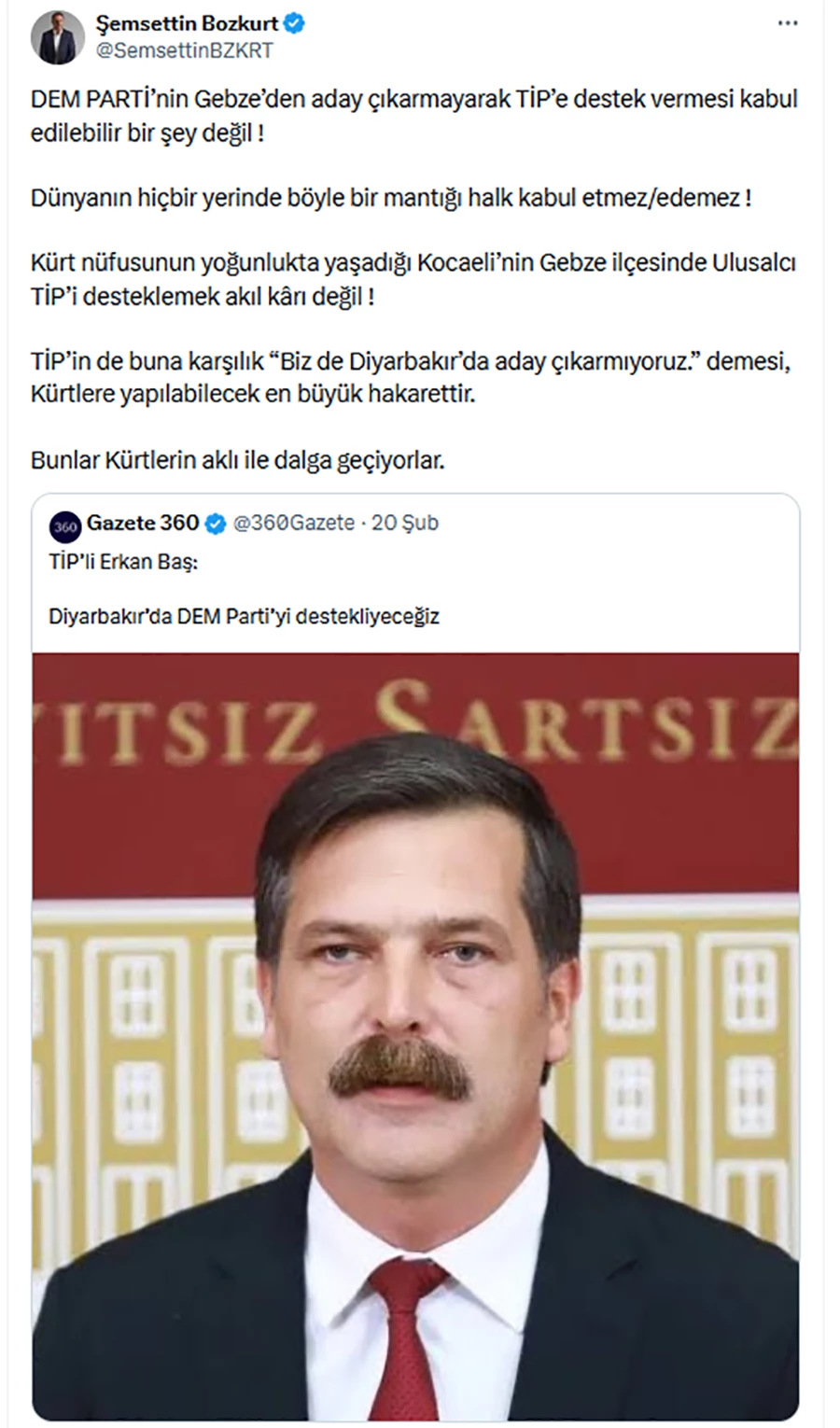
Task: Click the verified badge next to Gazete 360
Action: [x=216, y=524]
